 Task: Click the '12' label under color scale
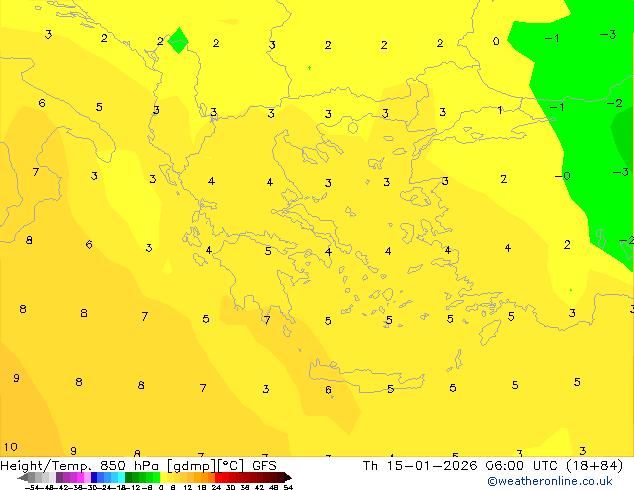click(x=188, y=487)
